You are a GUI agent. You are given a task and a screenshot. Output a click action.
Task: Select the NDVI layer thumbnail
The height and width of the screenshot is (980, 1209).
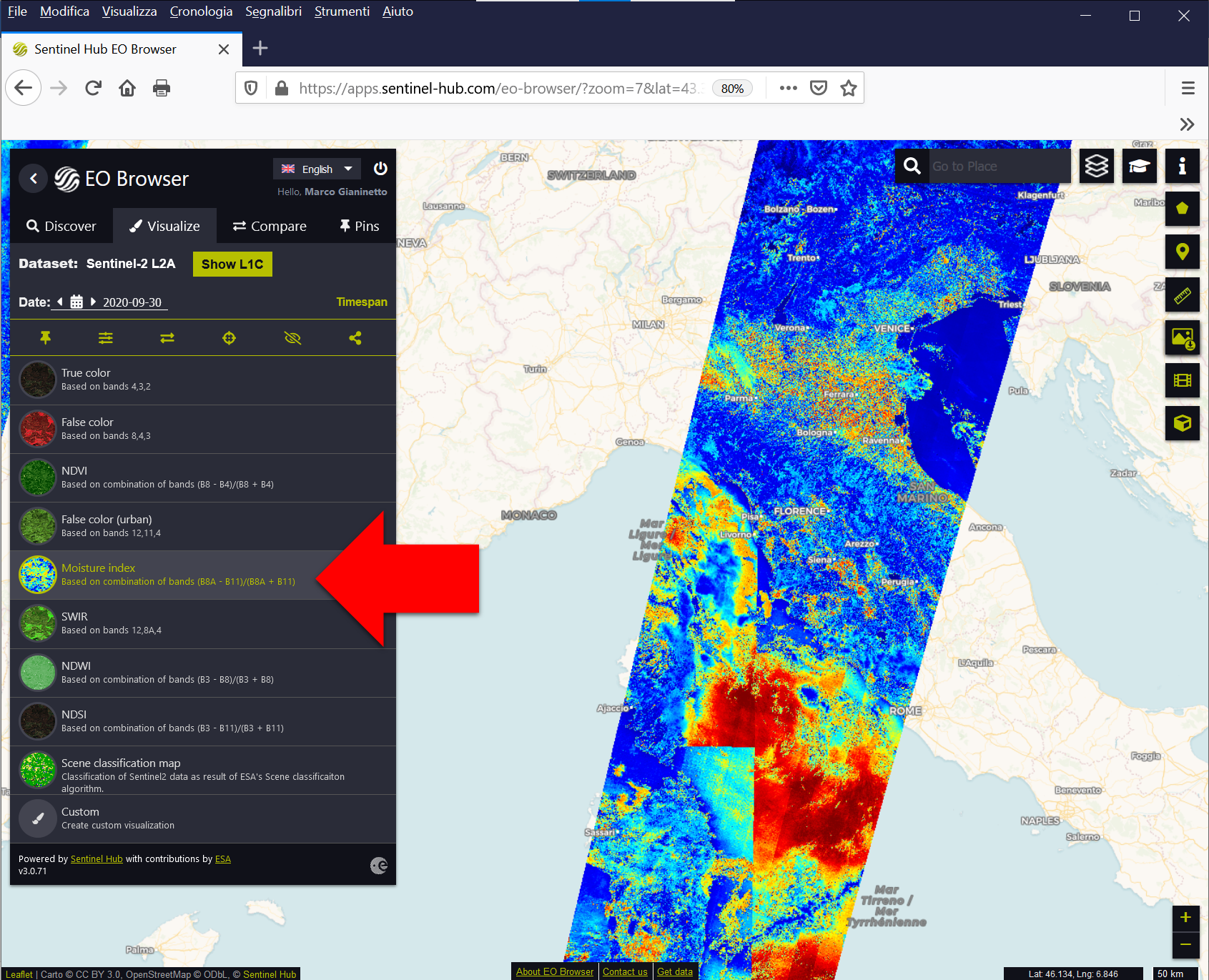coord(37,477)
